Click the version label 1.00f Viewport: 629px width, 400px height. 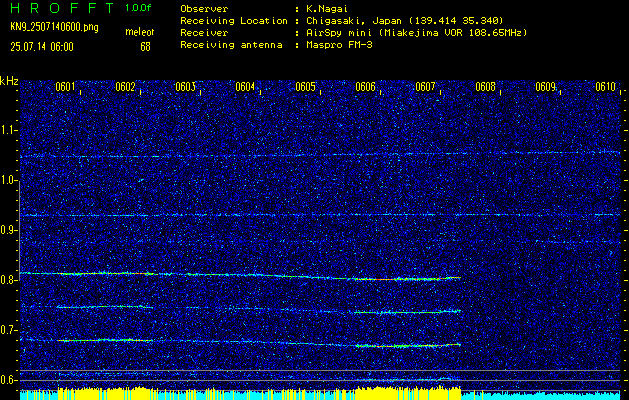click(138, 8)
